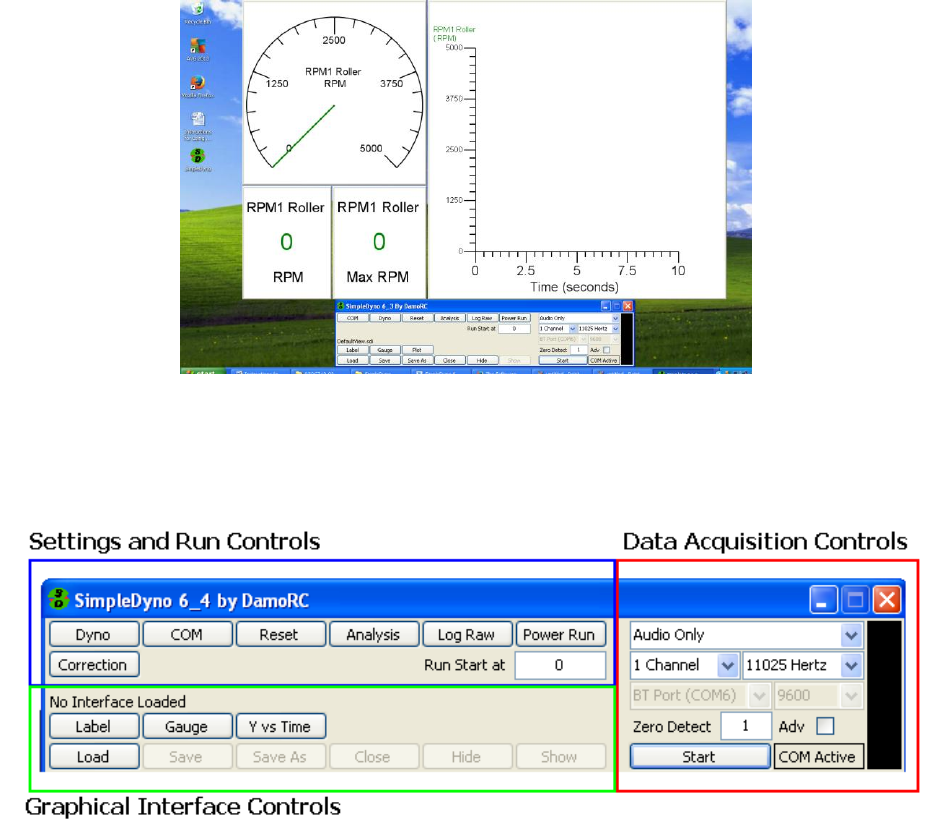This screenshot has height=834, width=936.
Task: Click the Label button in the enlarged panel
Action: [x=94, y=727]
